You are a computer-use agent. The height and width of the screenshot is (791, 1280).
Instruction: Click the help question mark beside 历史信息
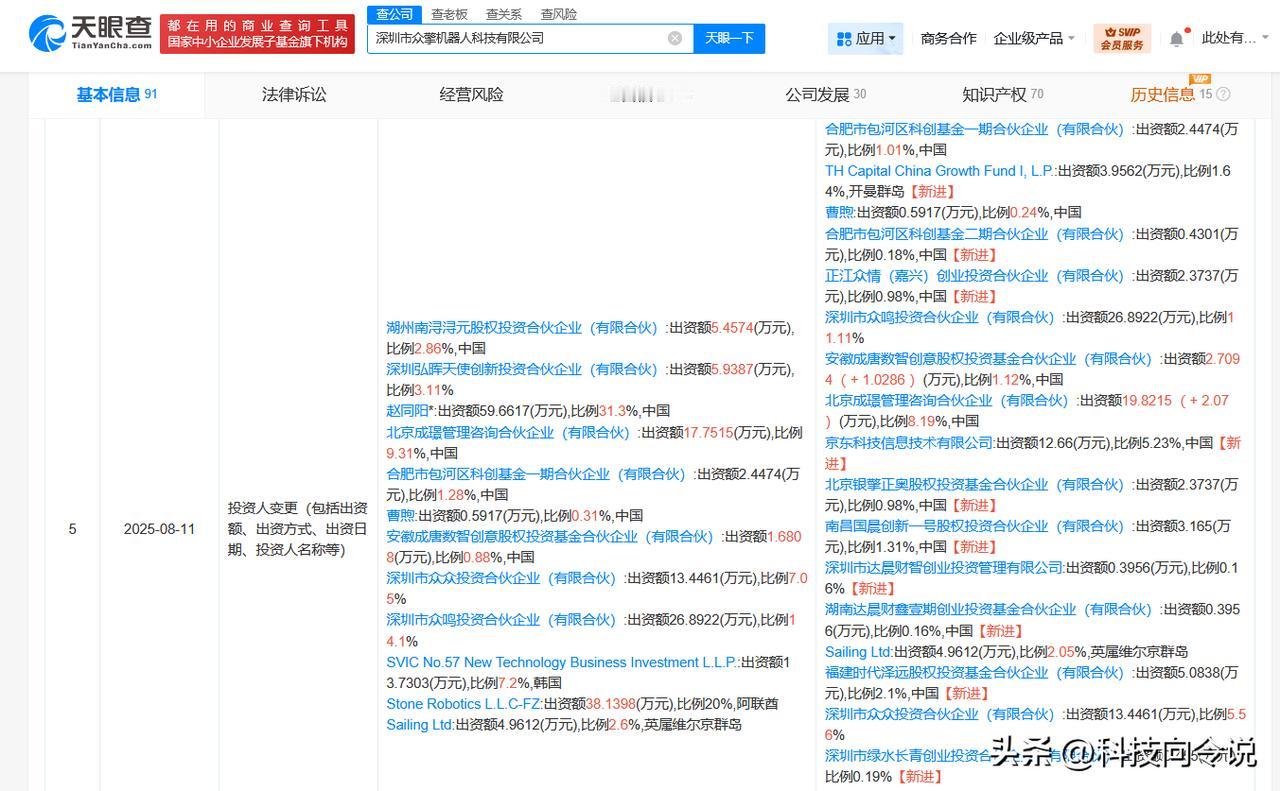pyautogui.click(x=1223, y=94)
